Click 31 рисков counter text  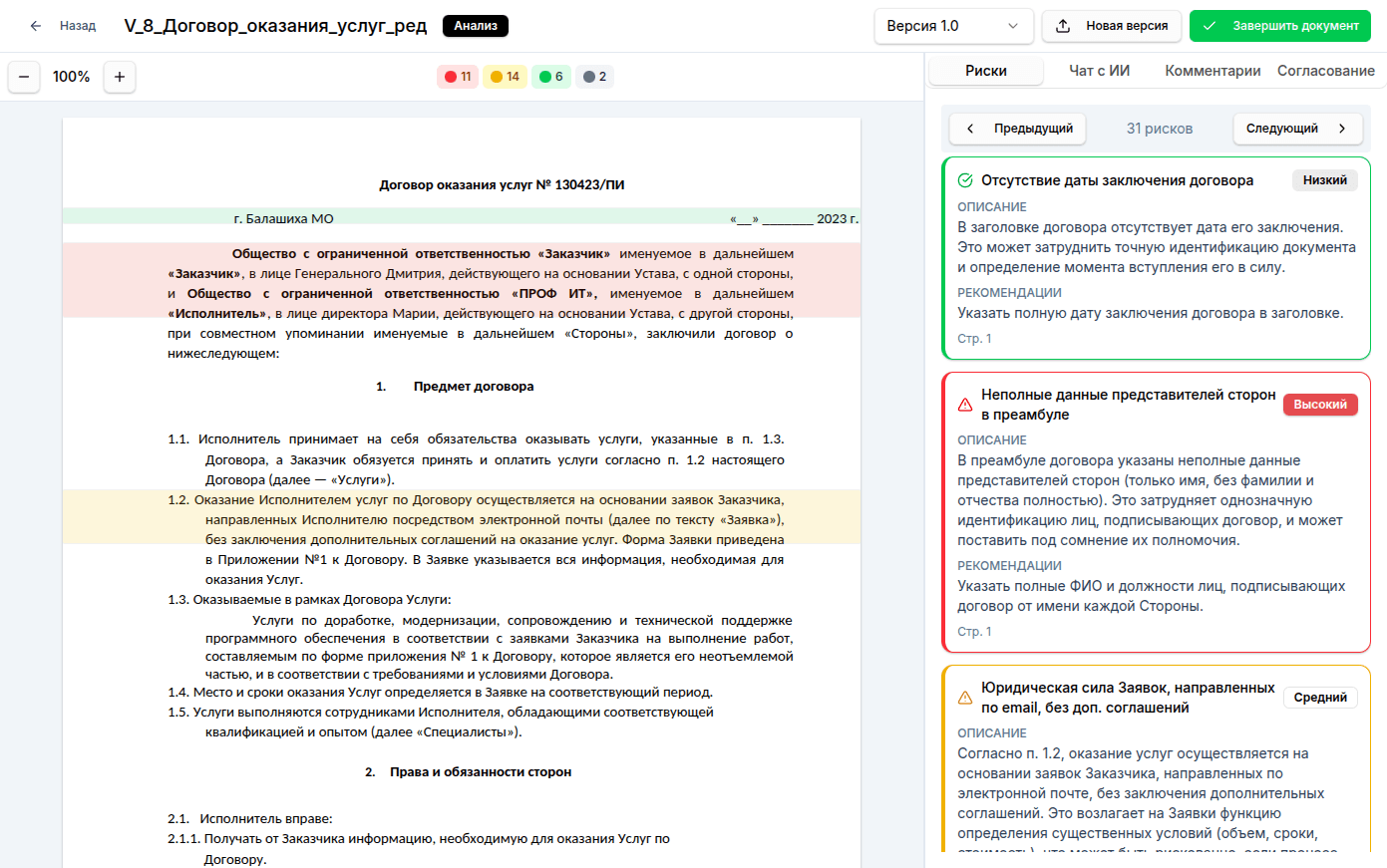[x=1160, y=129]
